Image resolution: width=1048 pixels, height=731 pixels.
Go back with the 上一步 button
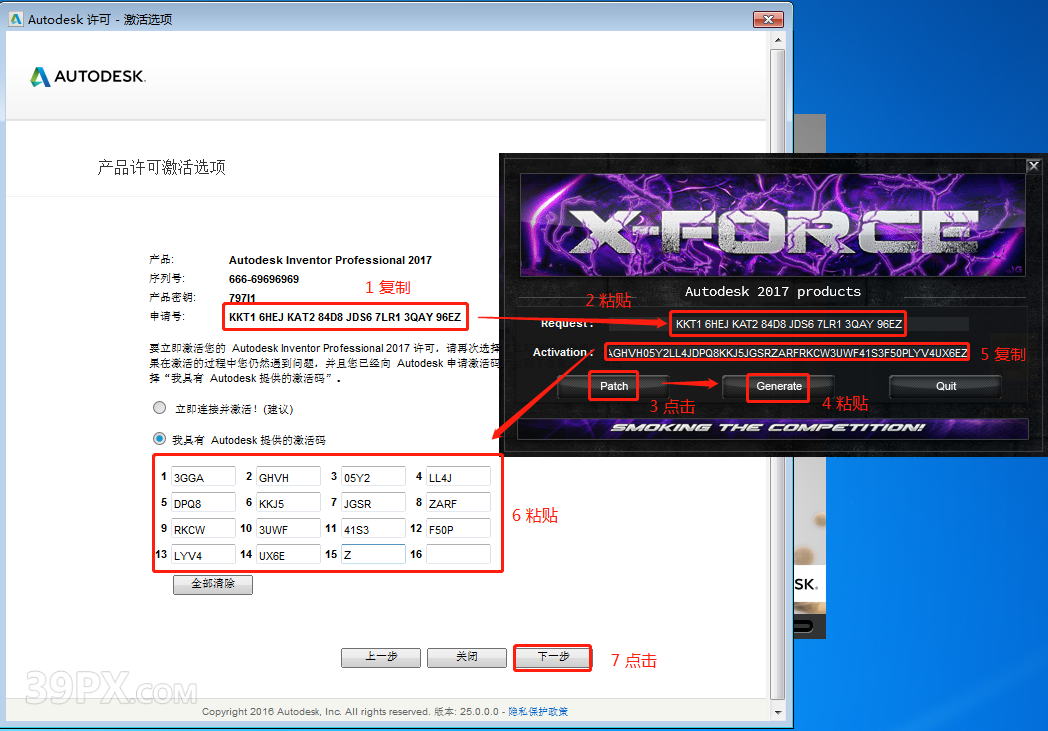tap(381, 657)
